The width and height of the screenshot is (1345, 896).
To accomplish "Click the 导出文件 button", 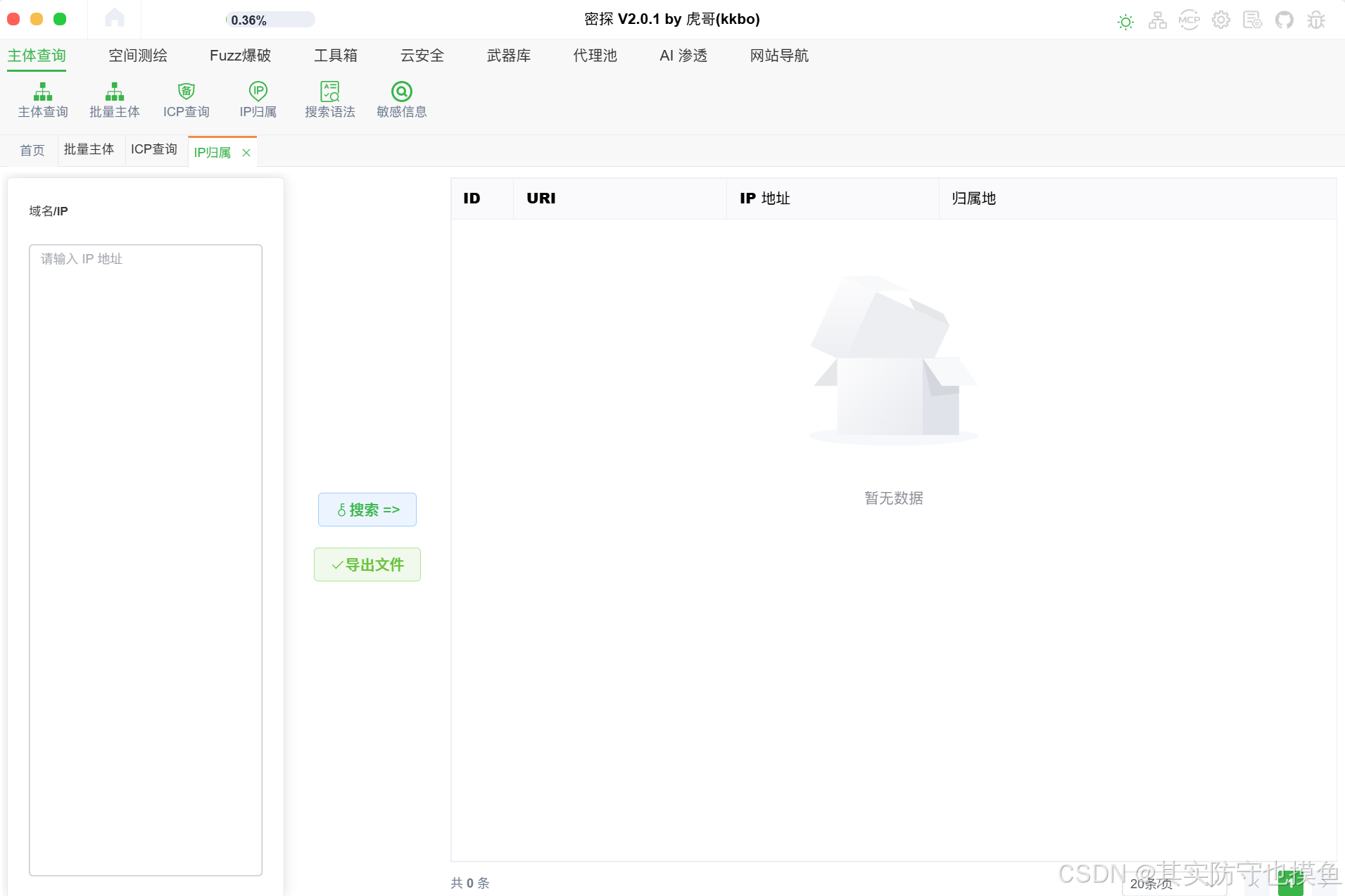I will pyautogui.click(x=367, y=564).
